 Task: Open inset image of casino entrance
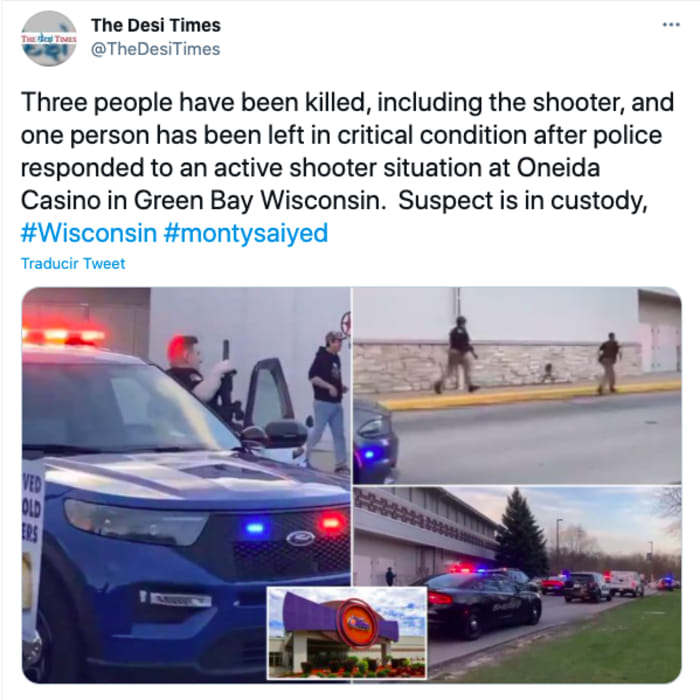pos(347,633)
